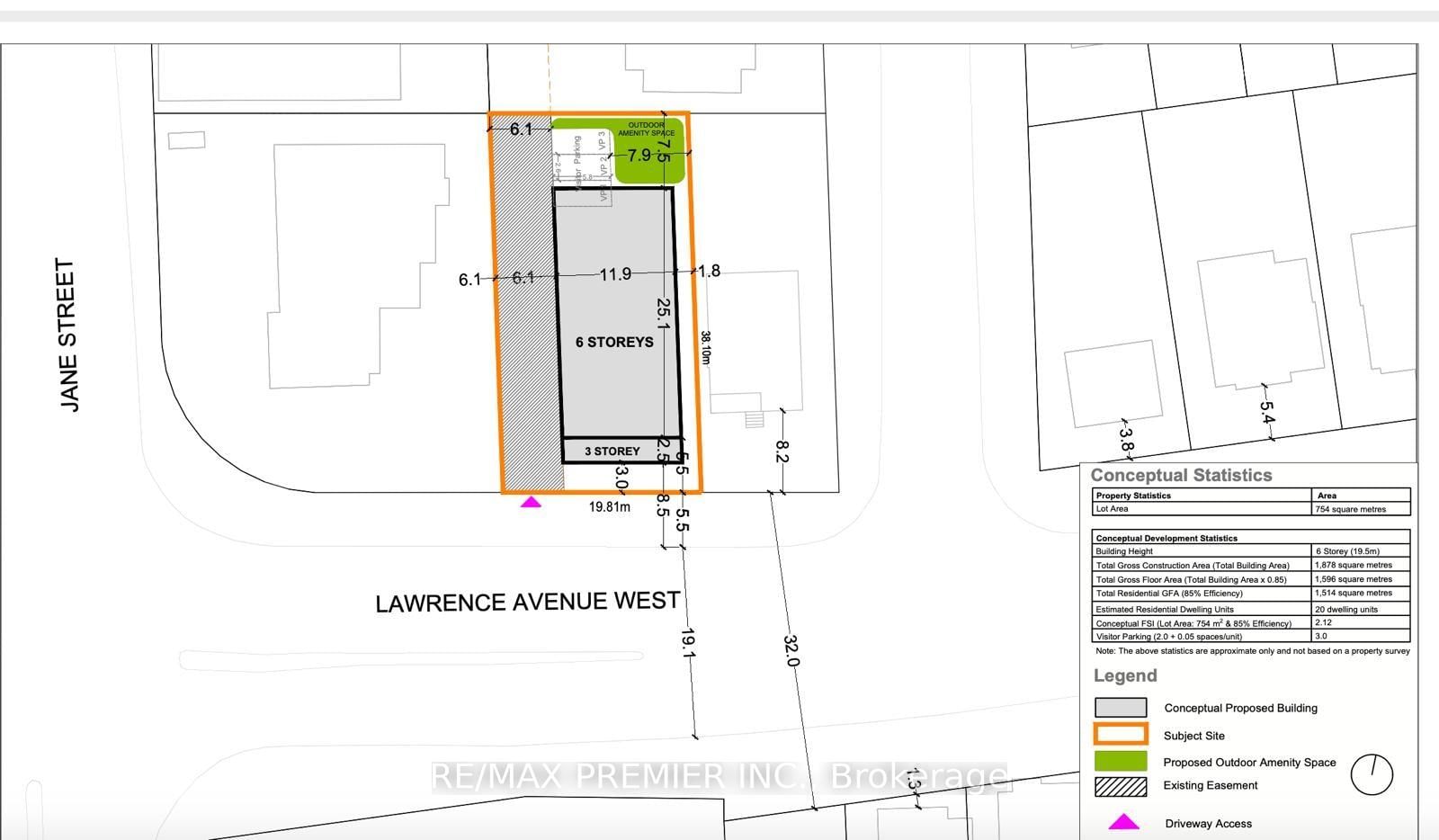The width and height of the screenshot is (1439, 840).
Task: Click the "25.1" building depth dimension
Action: (x=664, y=315)
